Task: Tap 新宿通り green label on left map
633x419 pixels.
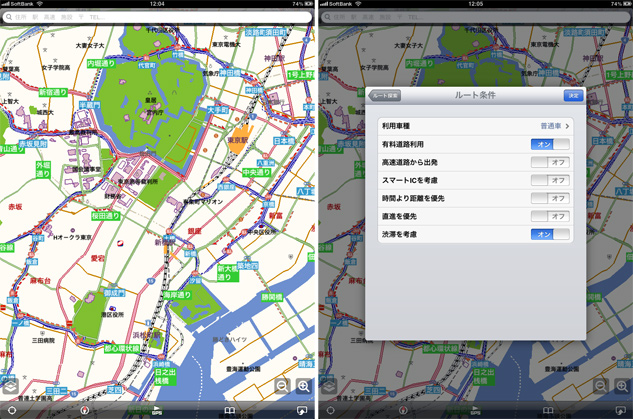Action: (53, 92)
